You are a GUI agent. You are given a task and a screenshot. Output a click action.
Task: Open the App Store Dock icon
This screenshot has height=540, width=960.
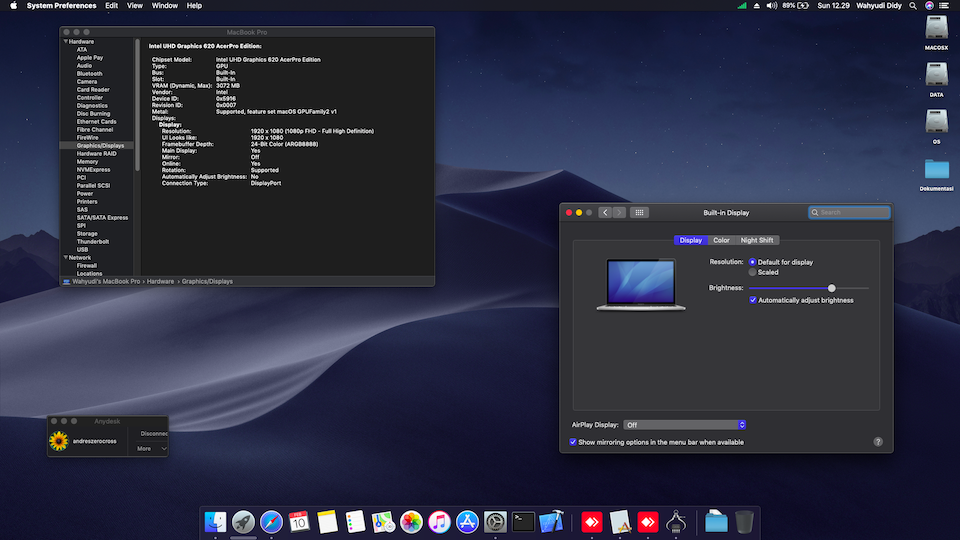click(x=467, y=521)
